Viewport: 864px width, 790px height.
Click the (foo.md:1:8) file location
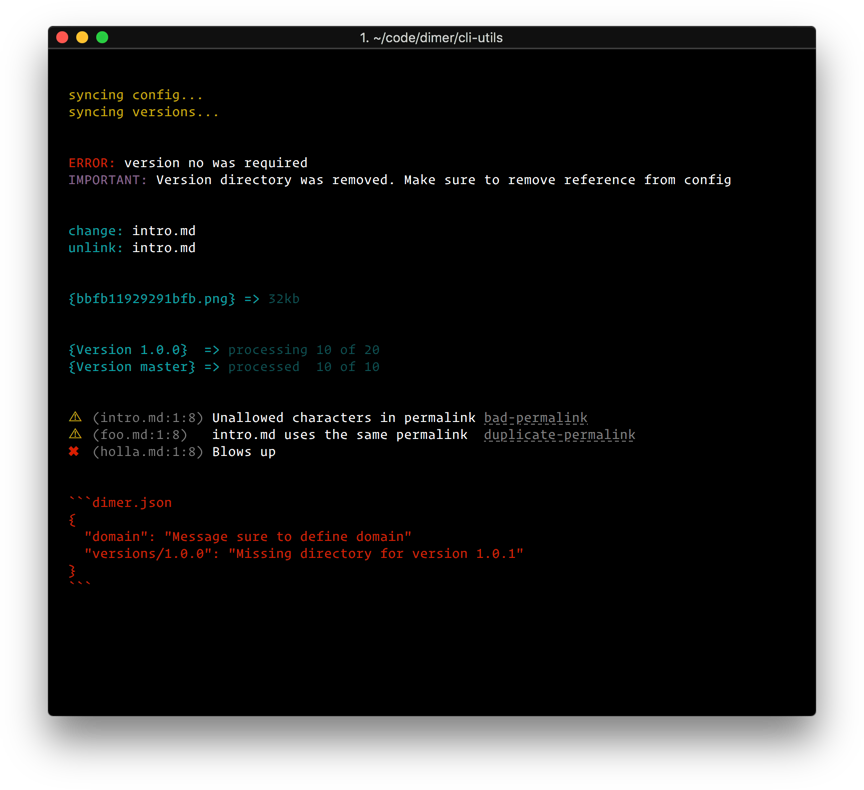click(x=140, y=435)
